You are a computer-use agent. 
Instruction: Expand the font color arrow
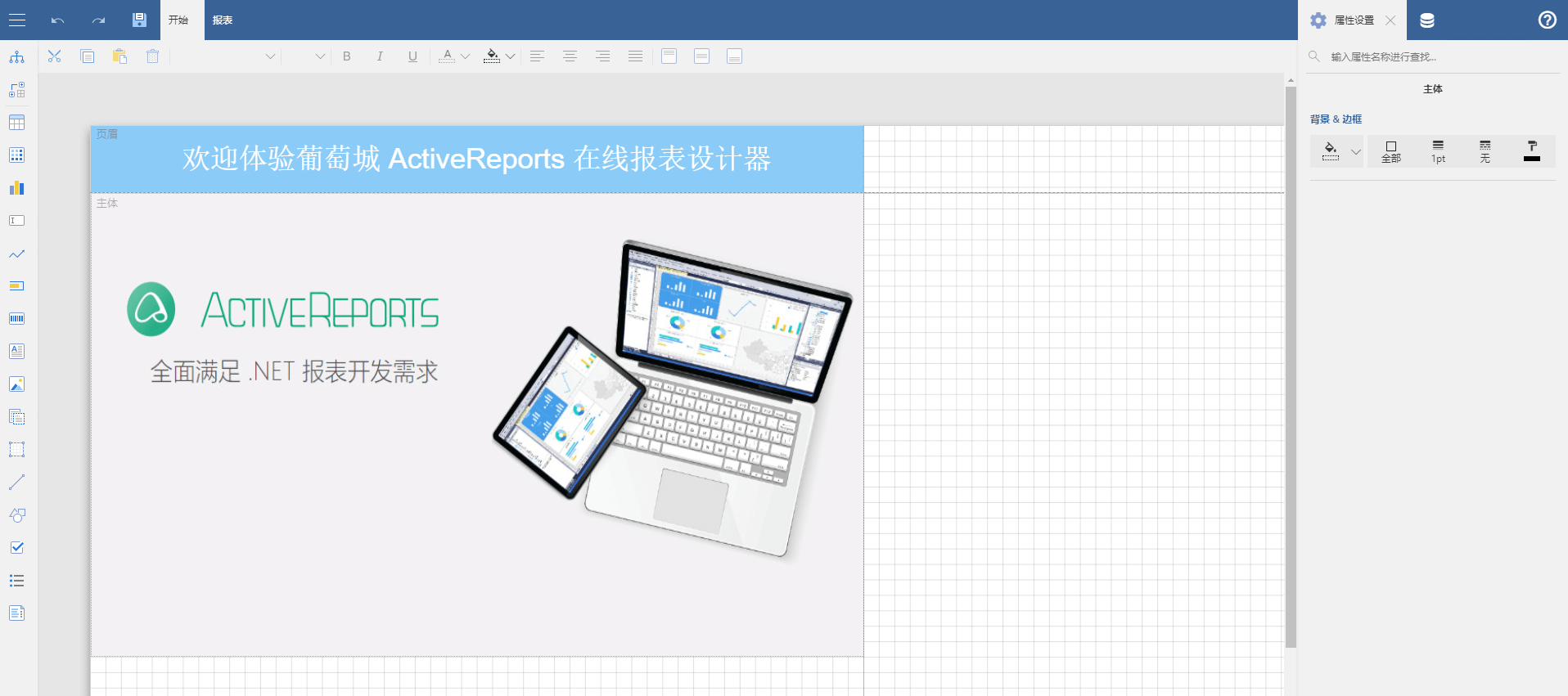465,56
